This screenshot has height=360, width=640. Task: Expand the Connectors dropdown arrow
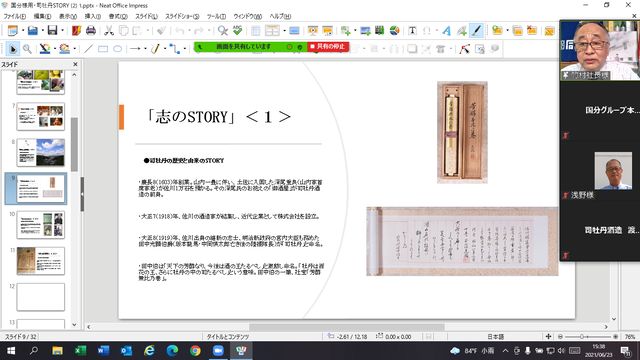(x=184, y=49)
